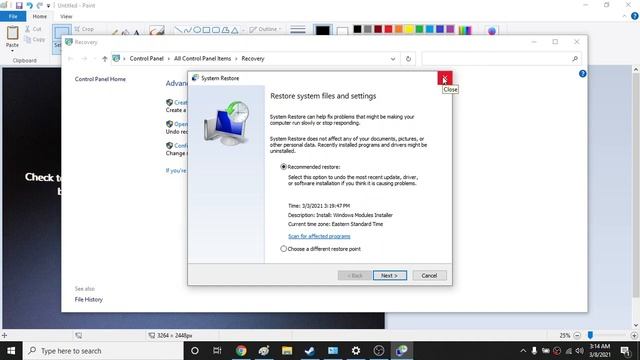Close the System Restore dialog
640x360 pixels.
click(445, 78)
